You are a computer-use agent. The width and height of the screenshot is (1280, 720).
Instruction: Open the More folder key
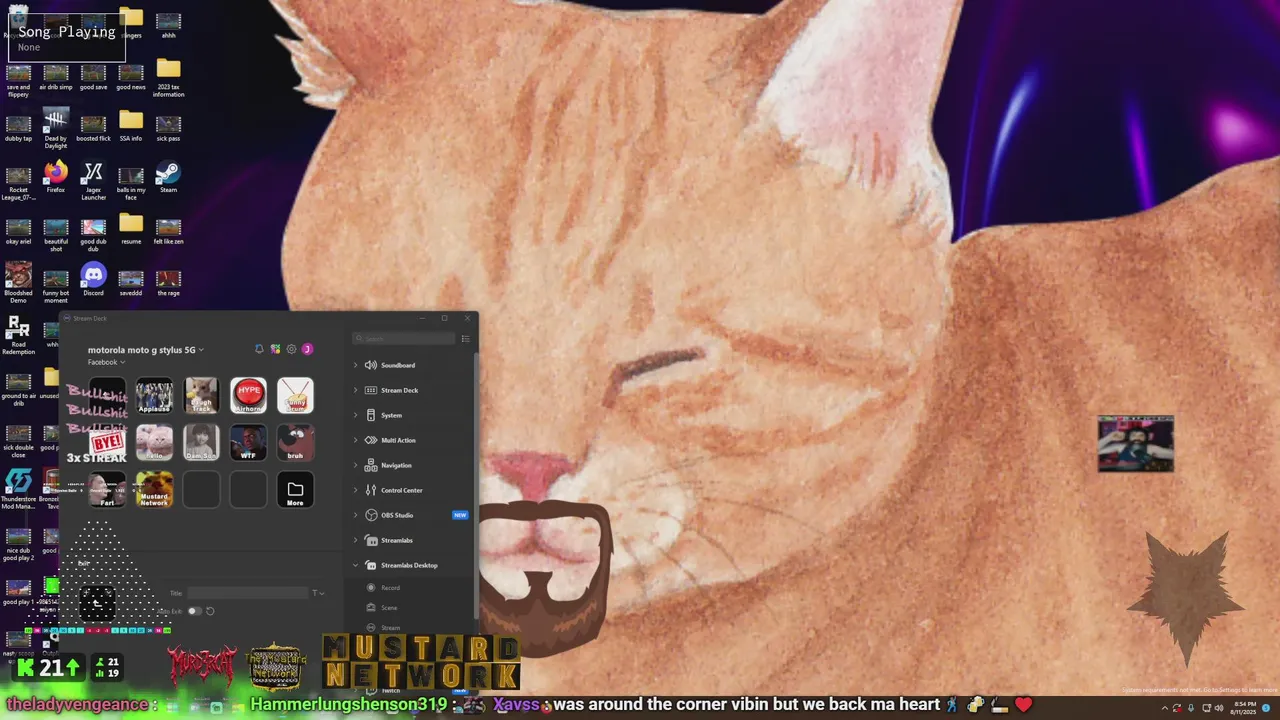pos(295,490)
